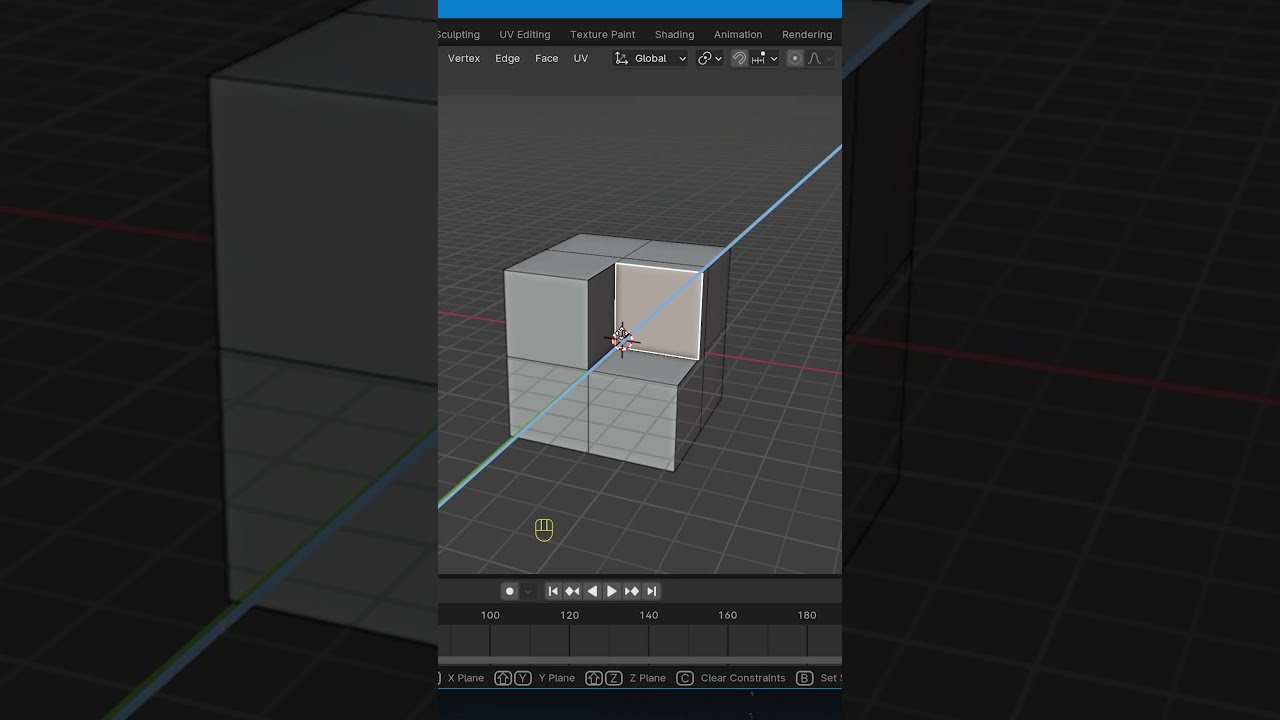Viewport: 1280px width, 720px height.
Task: Click the timeline horizontal scrollbar
Action: pyautogui.click(x=640, y=660)
